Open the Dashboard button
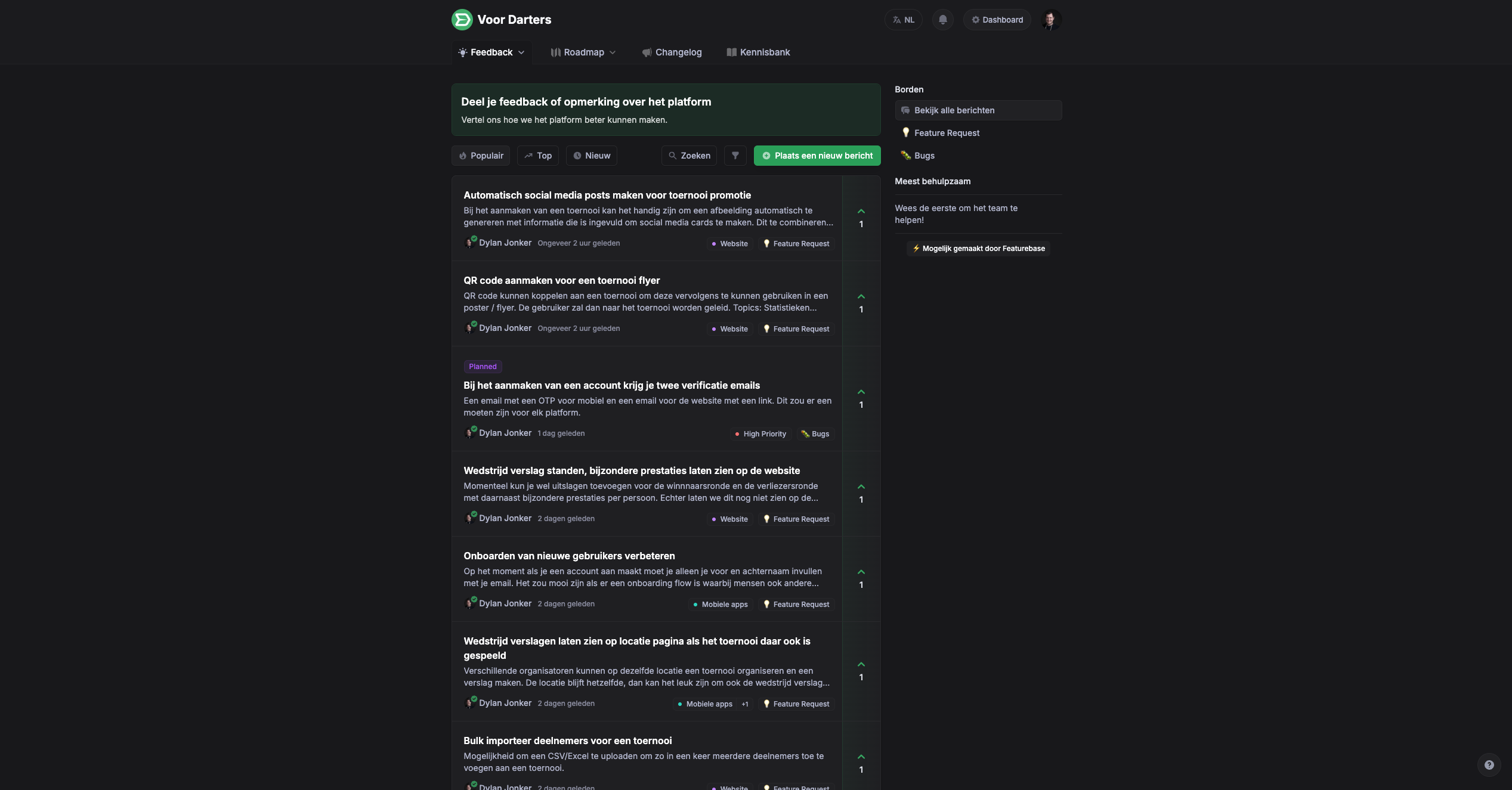 coord(997,20)
